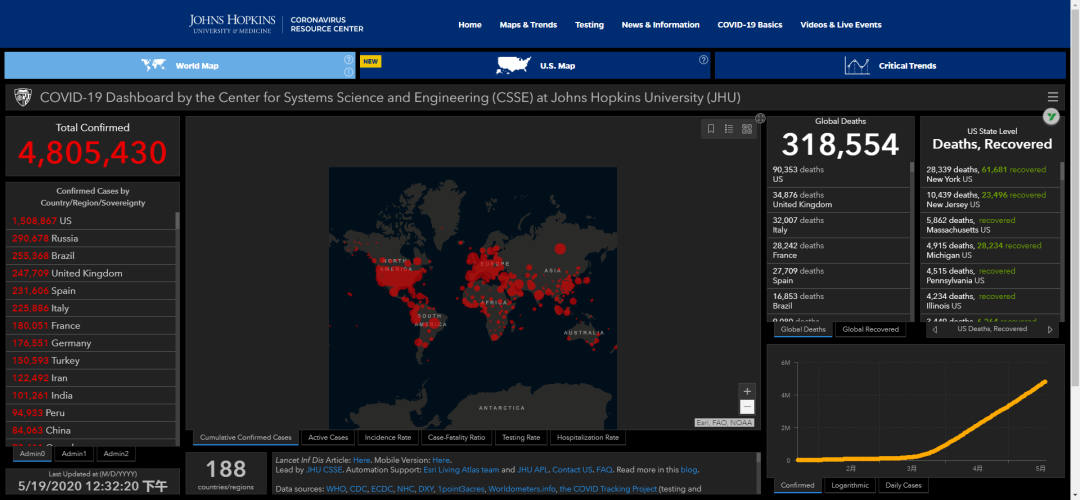
Task: Select Testing Rate map tab
Action: coord(521,437)
